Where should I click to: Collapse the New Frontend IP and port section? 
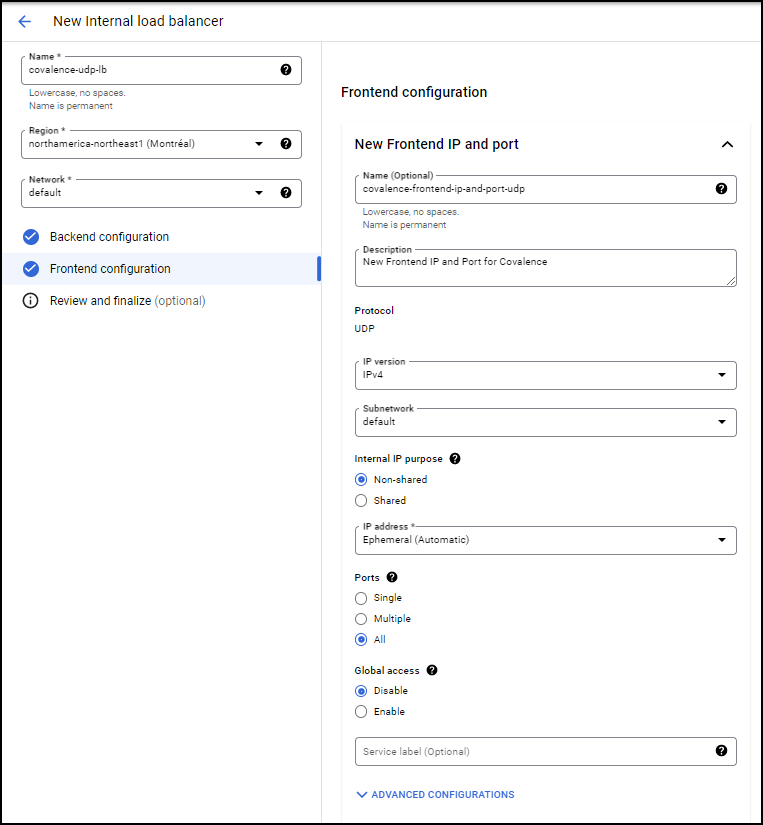(x=727, y=144)
